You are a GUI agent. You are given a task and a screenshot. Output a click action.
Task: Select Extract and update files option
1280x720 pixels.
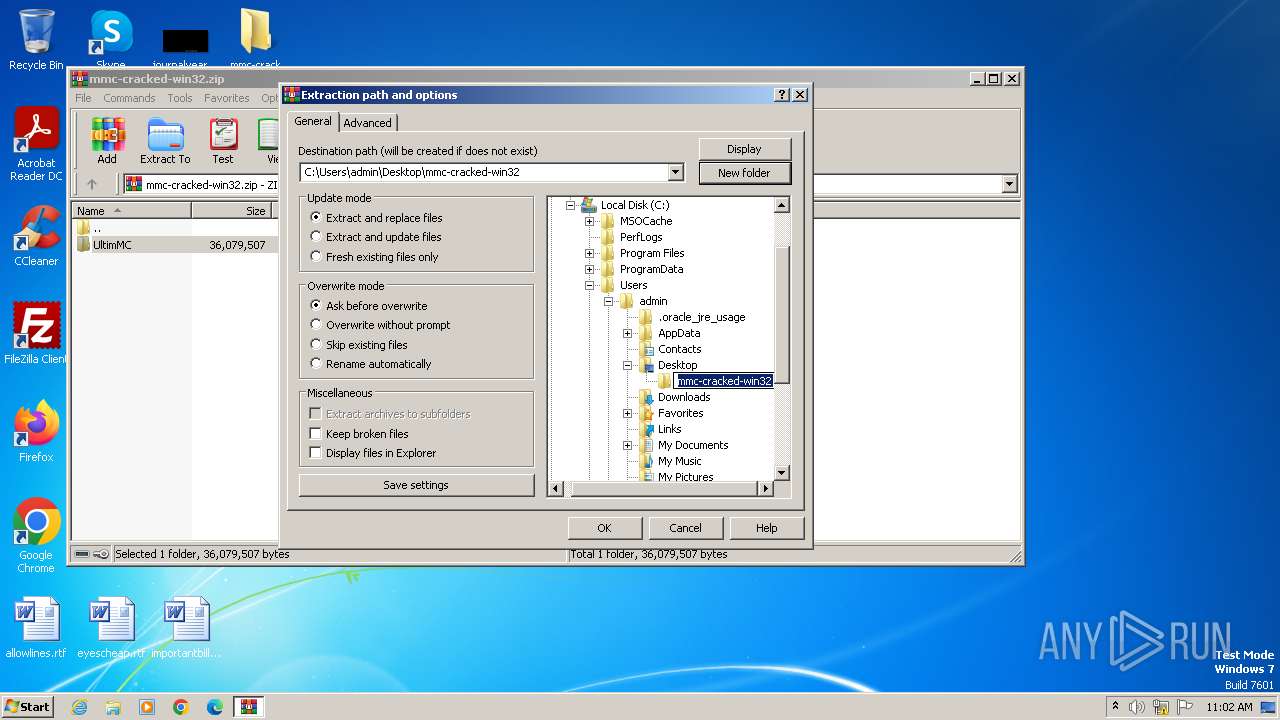(376, 237)
